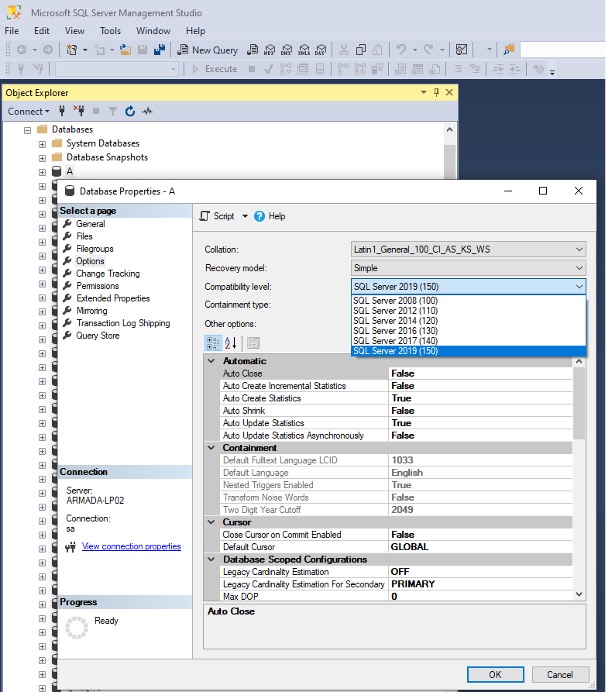Click the Script button in Database Properties
Screen dimensions: 606x692
coord(217,216)
